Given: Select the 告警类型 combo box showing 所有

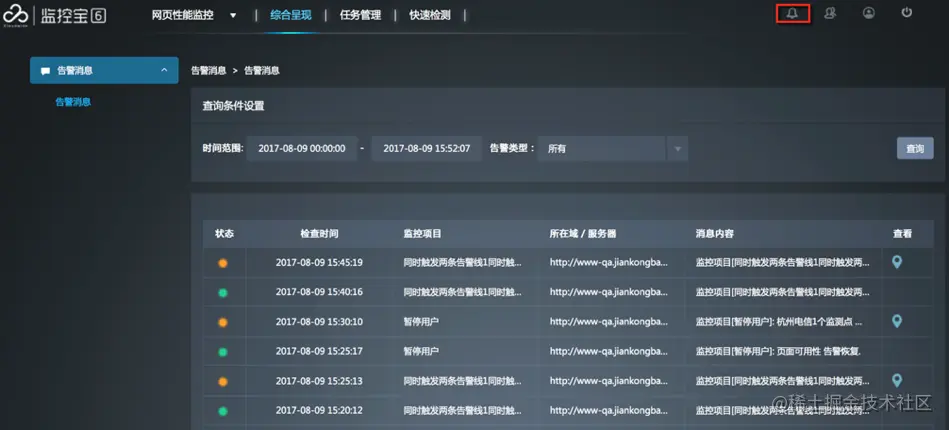Looking at the screenshot, I should 612,148.
